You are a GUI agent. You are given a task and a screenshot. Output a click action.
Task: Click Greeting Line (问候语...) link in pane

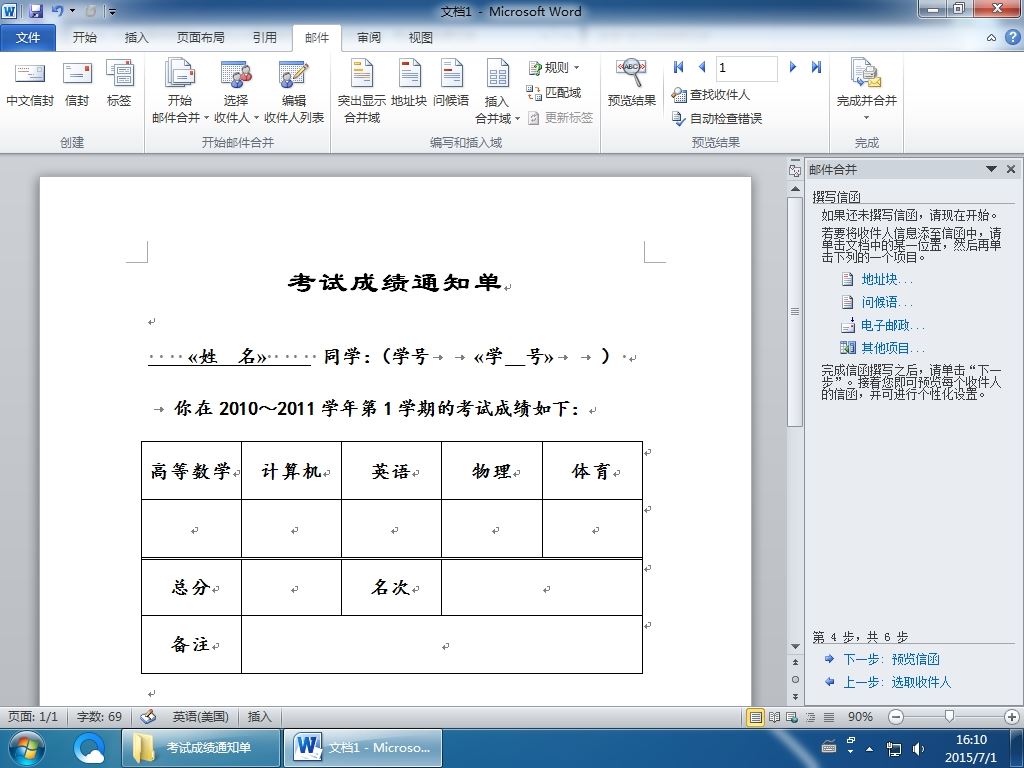[887, 302]
